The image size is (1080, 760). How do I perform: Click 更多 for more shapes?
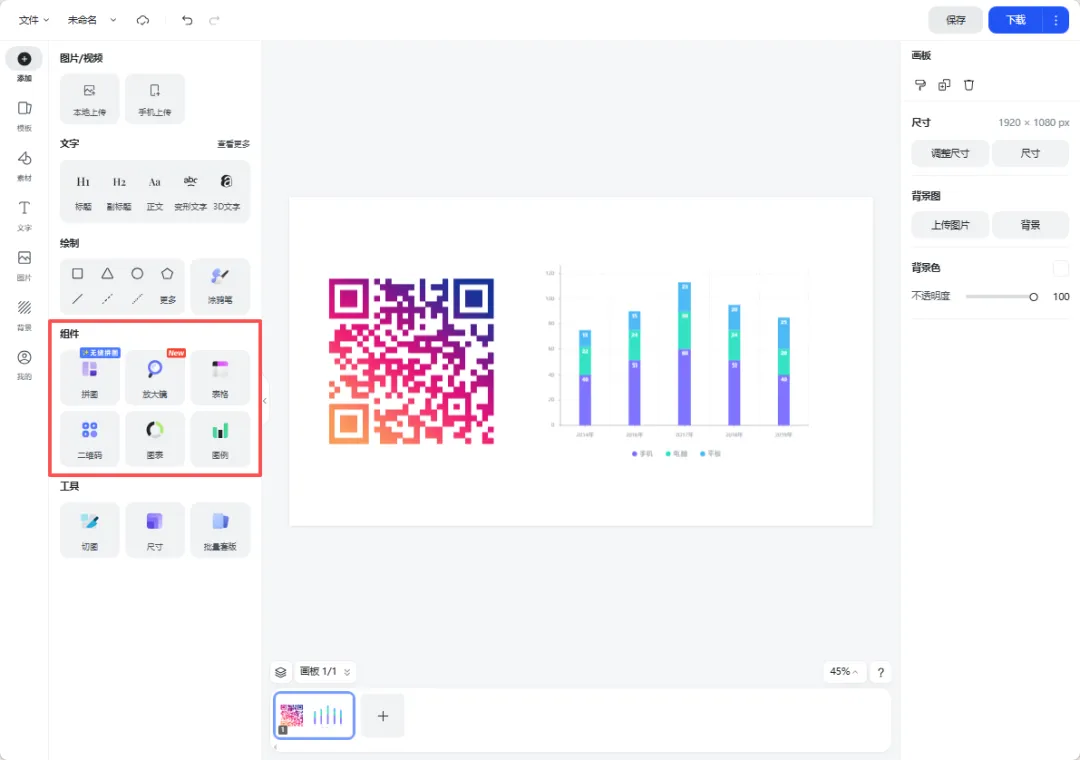[167, 300]
